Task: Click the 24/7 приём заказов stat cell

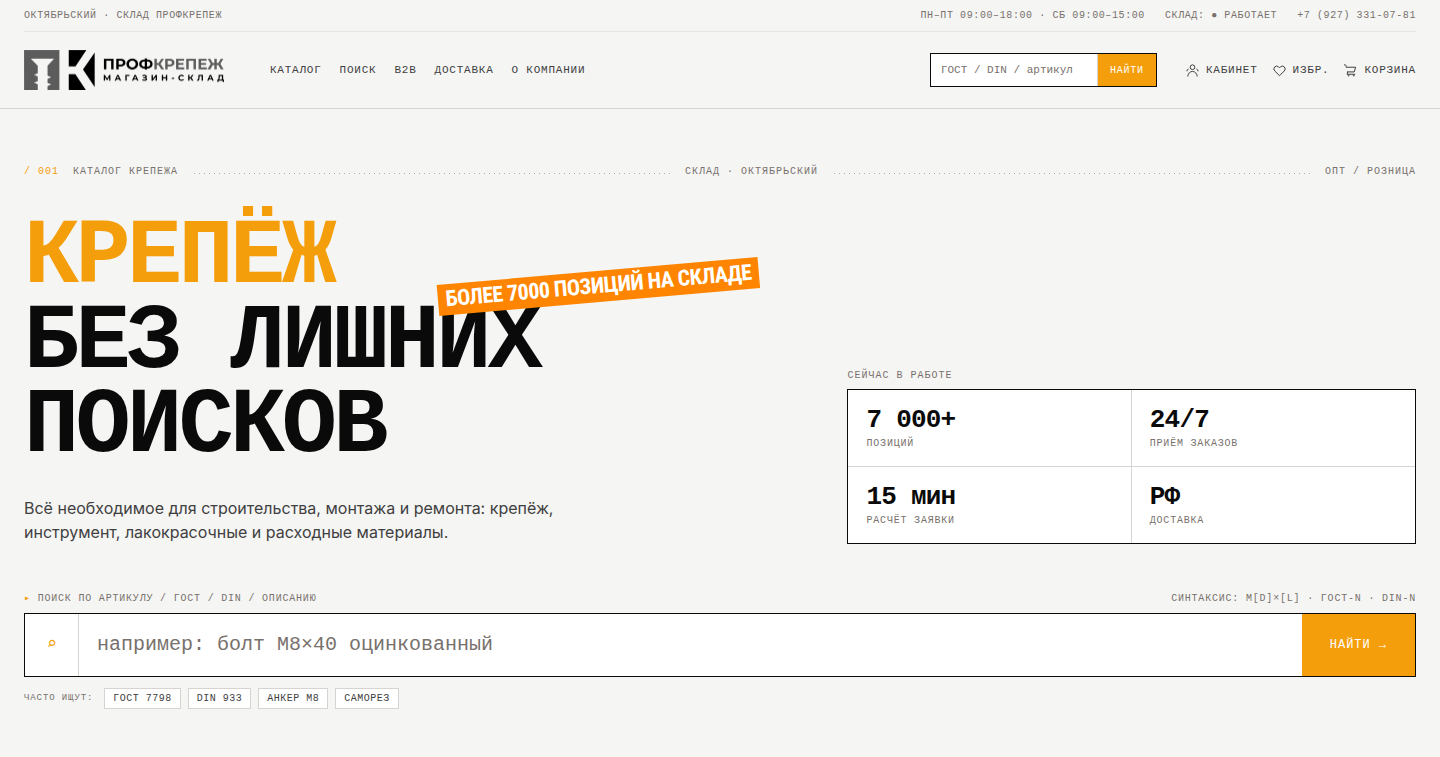Action: pos(1273,428)
